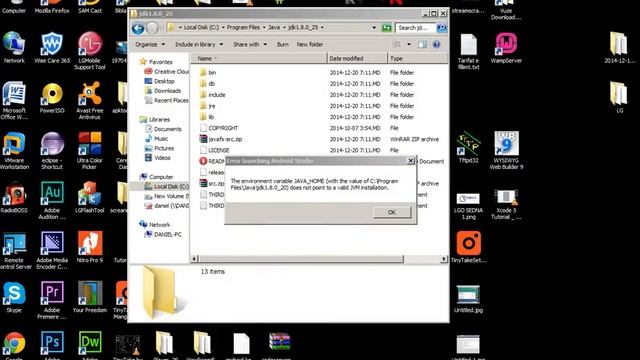
Task: Click Java in the address breadcrumb
Action: pos(274,27)
